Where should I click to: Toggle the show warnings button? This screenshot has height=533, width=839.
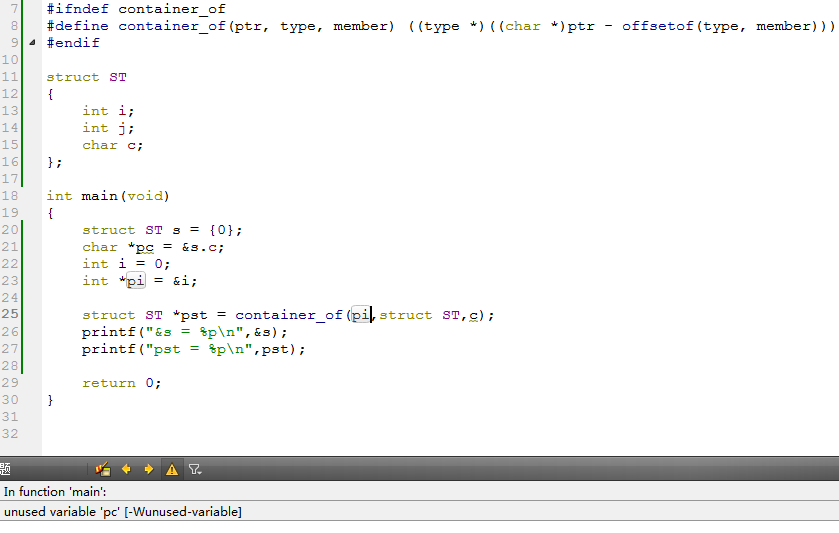coord(172,469)
